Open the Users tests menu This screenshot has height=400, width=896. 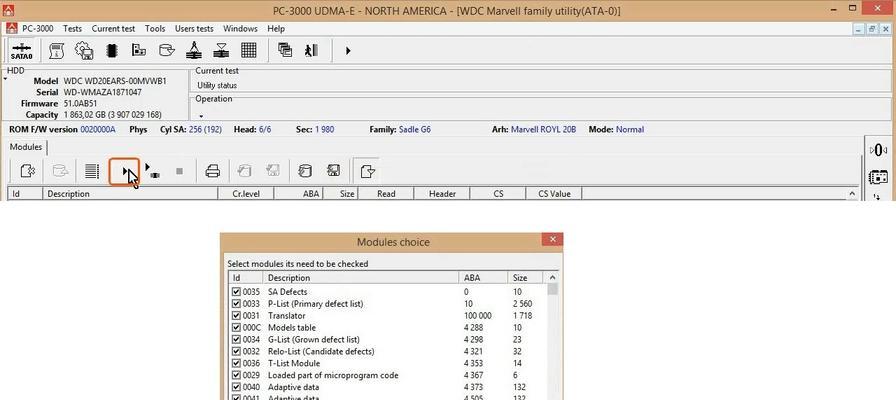coord(194,28)
